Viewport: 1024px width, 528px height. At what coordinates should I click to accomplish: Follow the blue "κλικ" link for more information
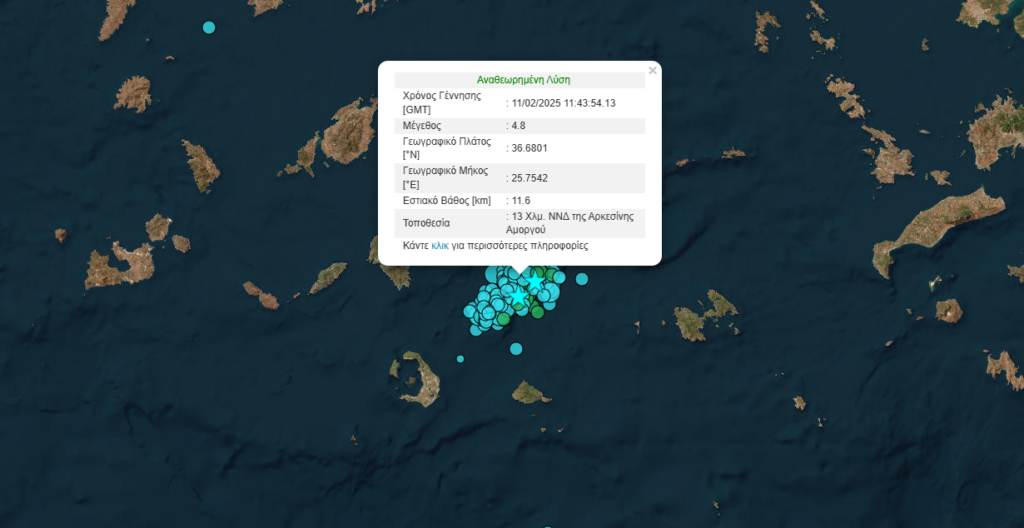[440, 246]
